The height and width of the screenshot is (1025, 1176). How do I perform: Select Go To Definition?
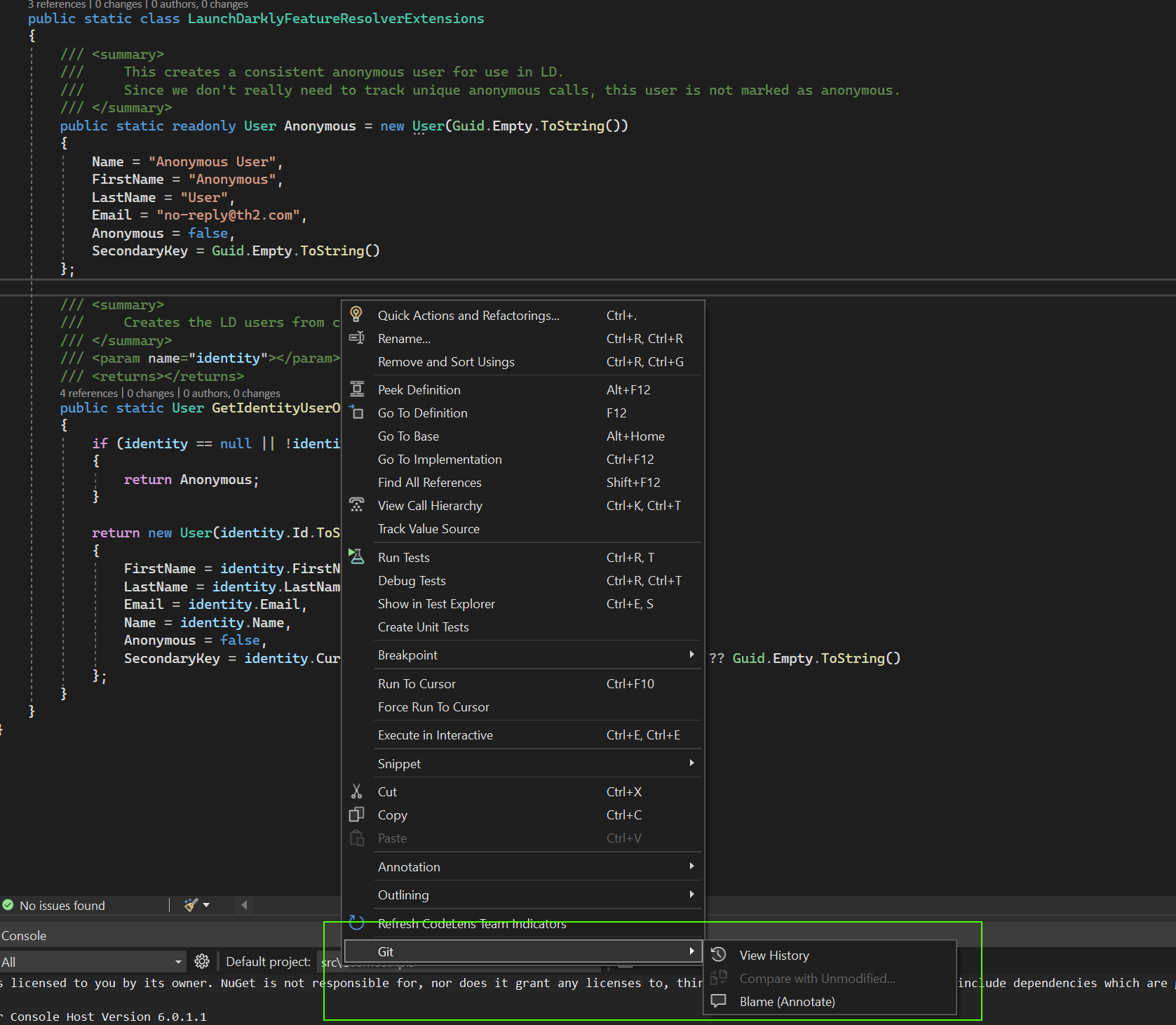522,413
